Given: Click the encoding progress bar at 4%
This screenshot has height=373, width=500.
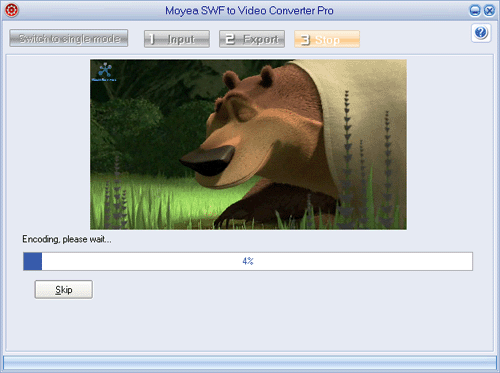Looking at the screenshot, I should point(248,261).
